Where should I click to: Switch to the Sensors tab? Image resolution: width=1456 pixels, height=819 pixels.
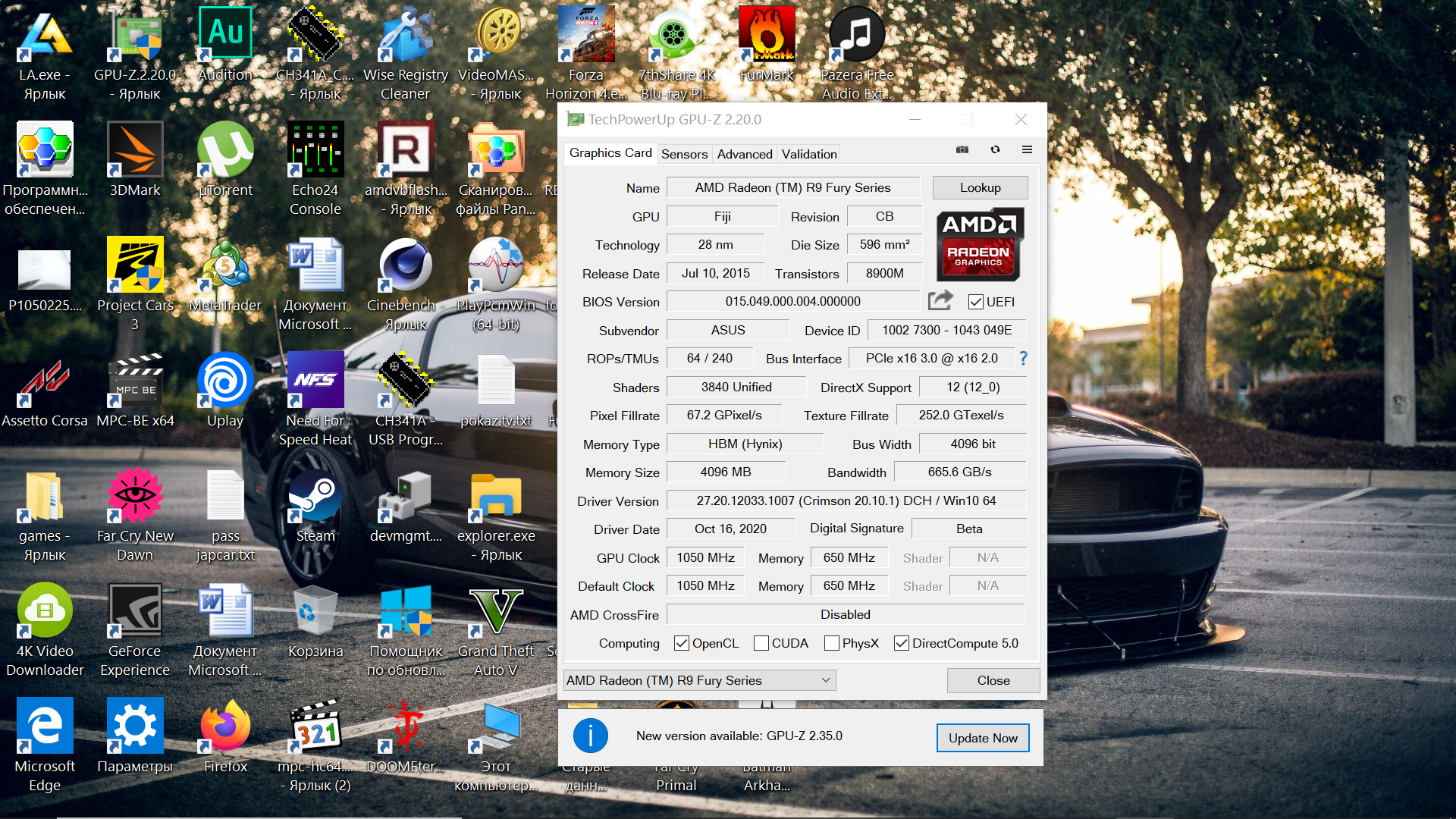click(x=684, y=154)
